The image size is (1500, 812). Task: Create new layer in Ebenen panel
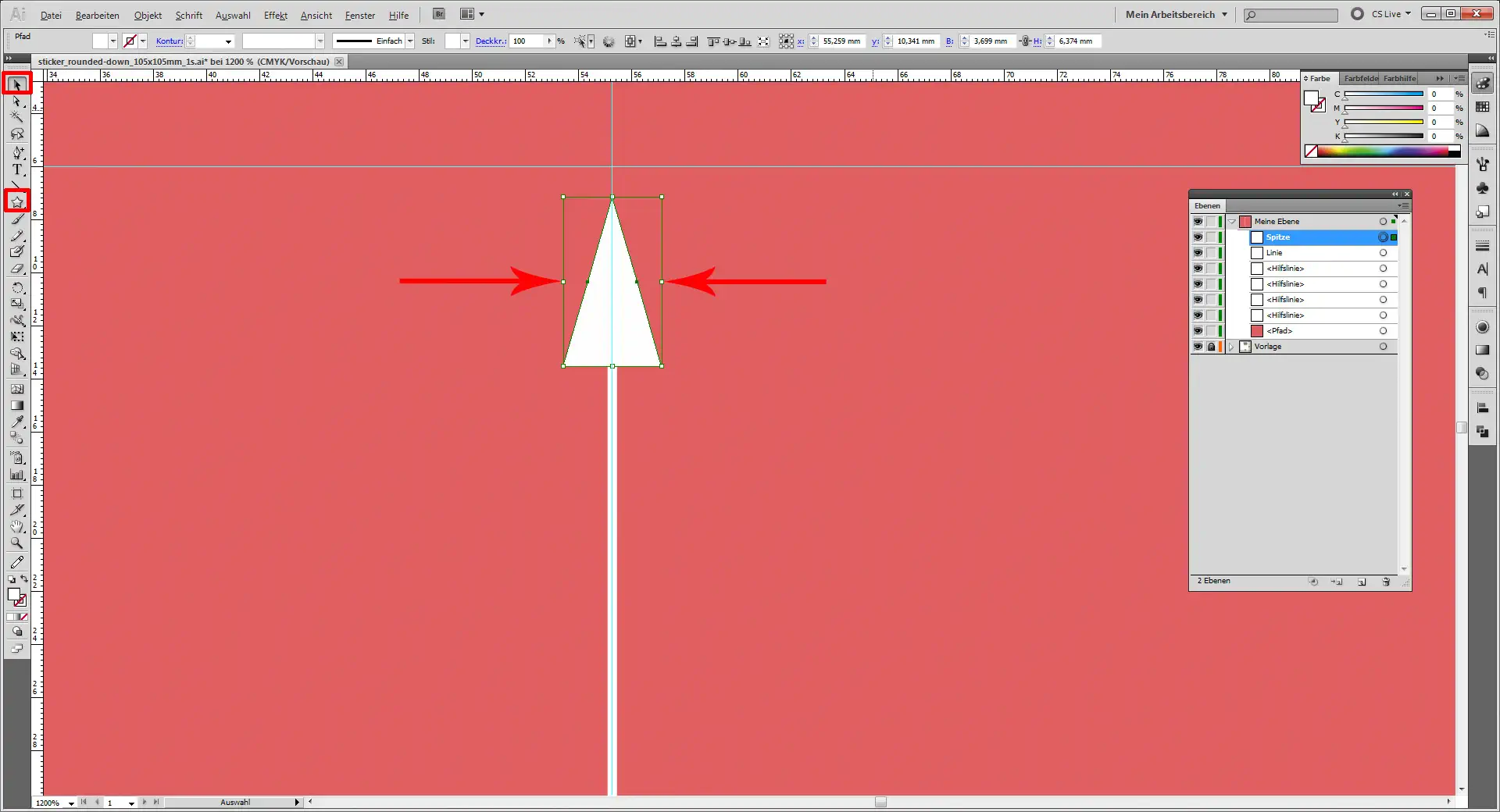coord(1362,582)
